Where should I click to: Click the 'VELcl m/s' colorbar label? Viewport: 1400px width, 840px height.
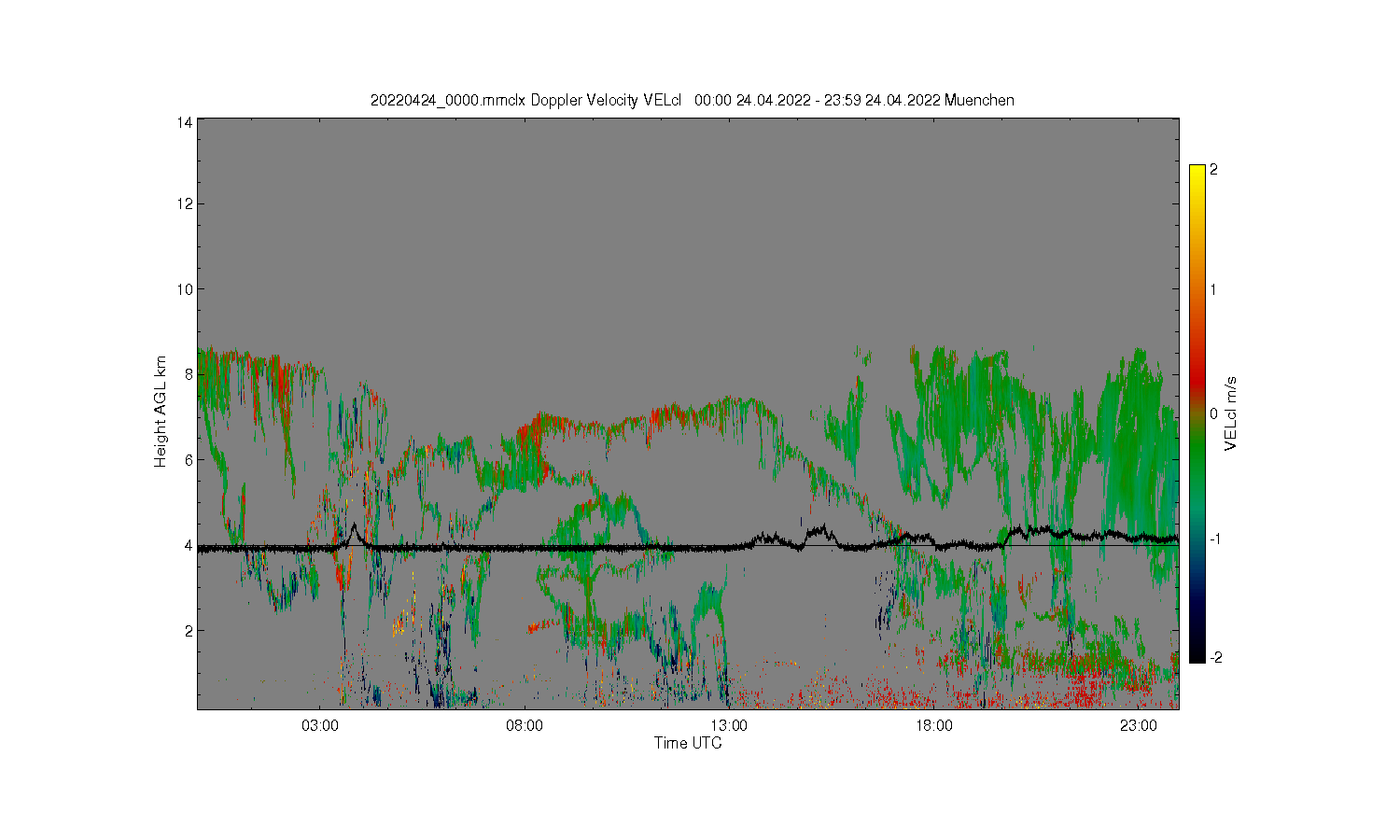(1231, 413)
